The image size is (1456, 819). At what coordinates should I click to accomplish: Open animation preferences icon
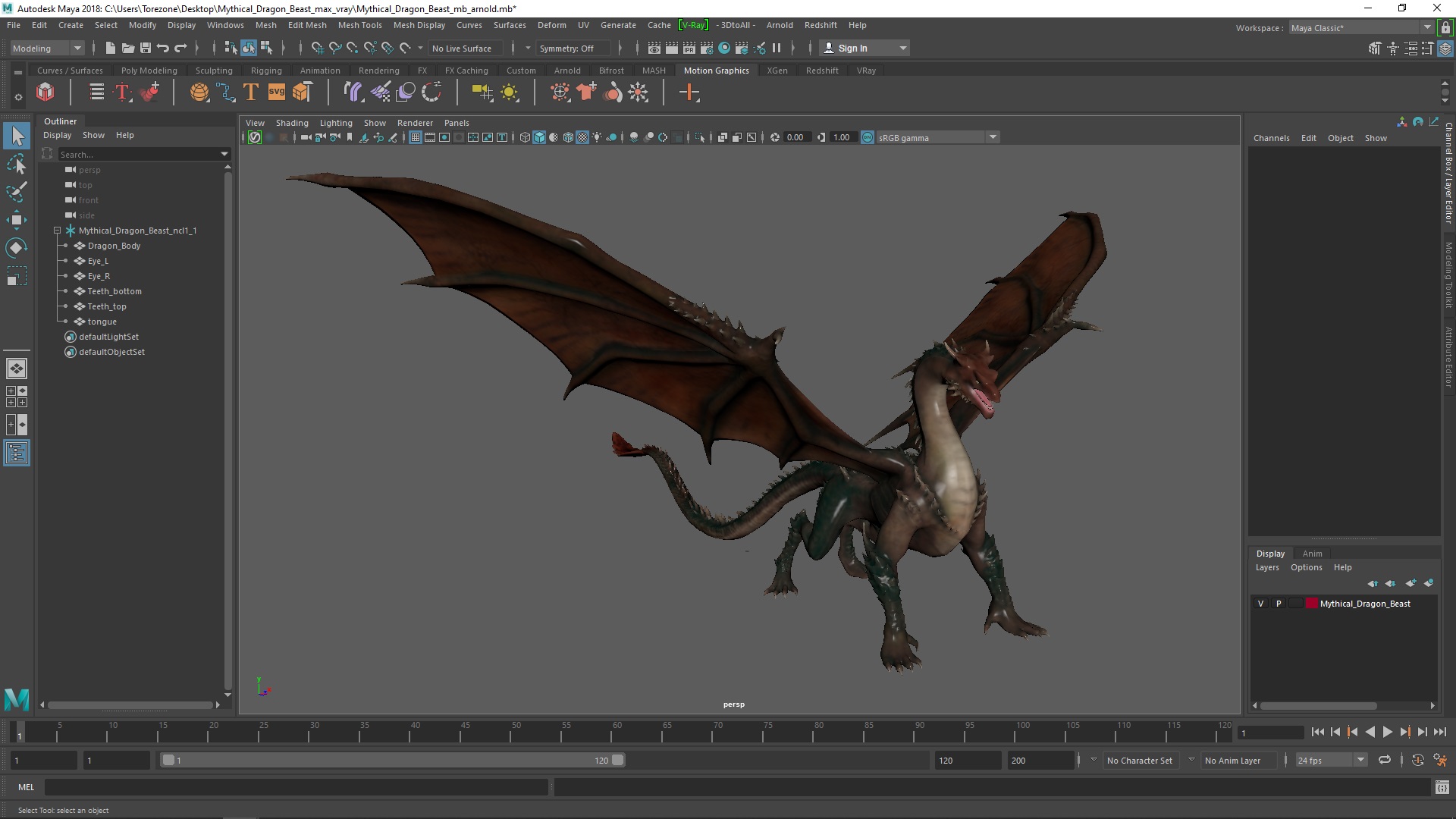pos(1440,760)
